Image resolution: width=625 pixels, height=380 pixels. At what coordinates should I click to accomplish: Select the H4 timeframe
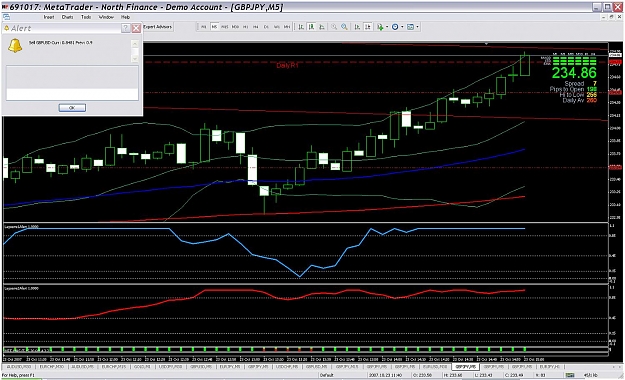tap(256, 27)
